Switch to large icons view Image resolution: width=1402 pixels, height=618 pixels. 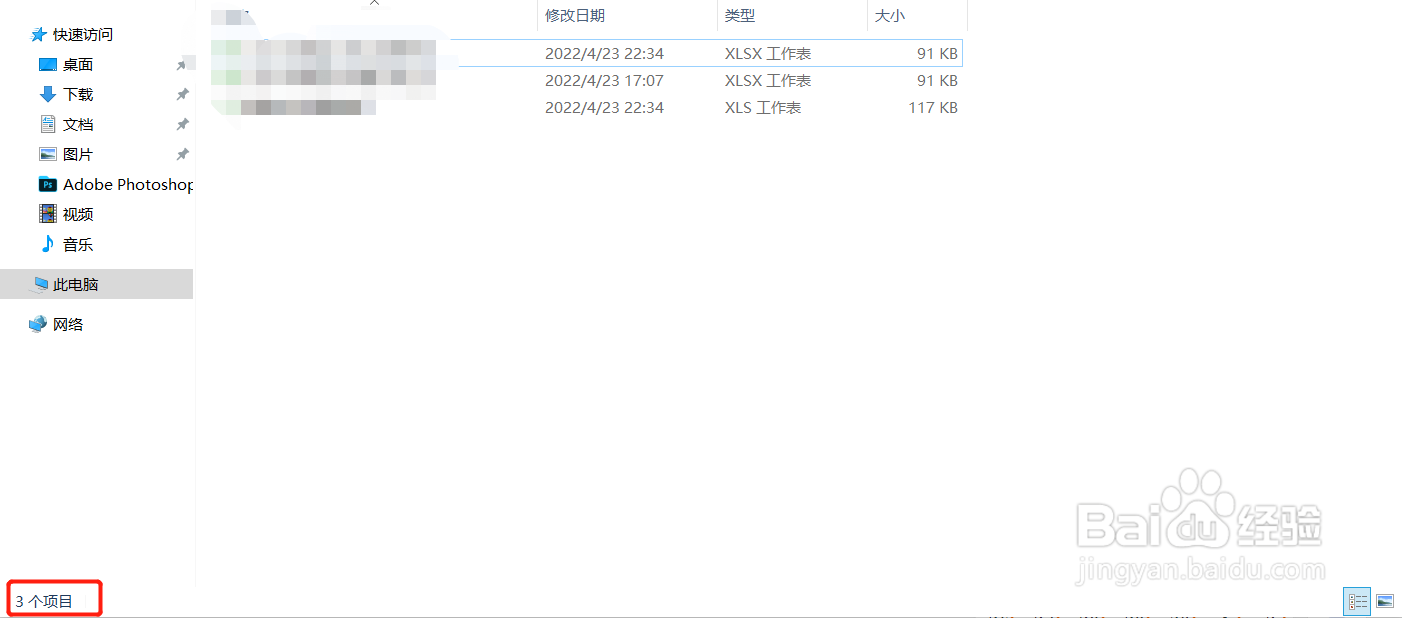point(1385,601)
